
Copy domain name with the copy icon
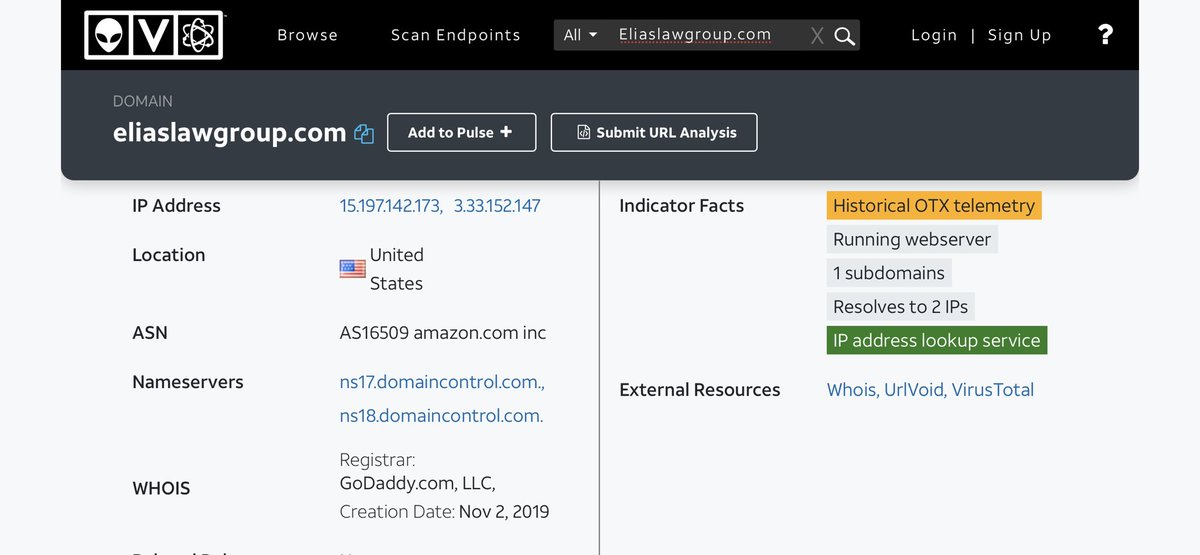[364, 134]
